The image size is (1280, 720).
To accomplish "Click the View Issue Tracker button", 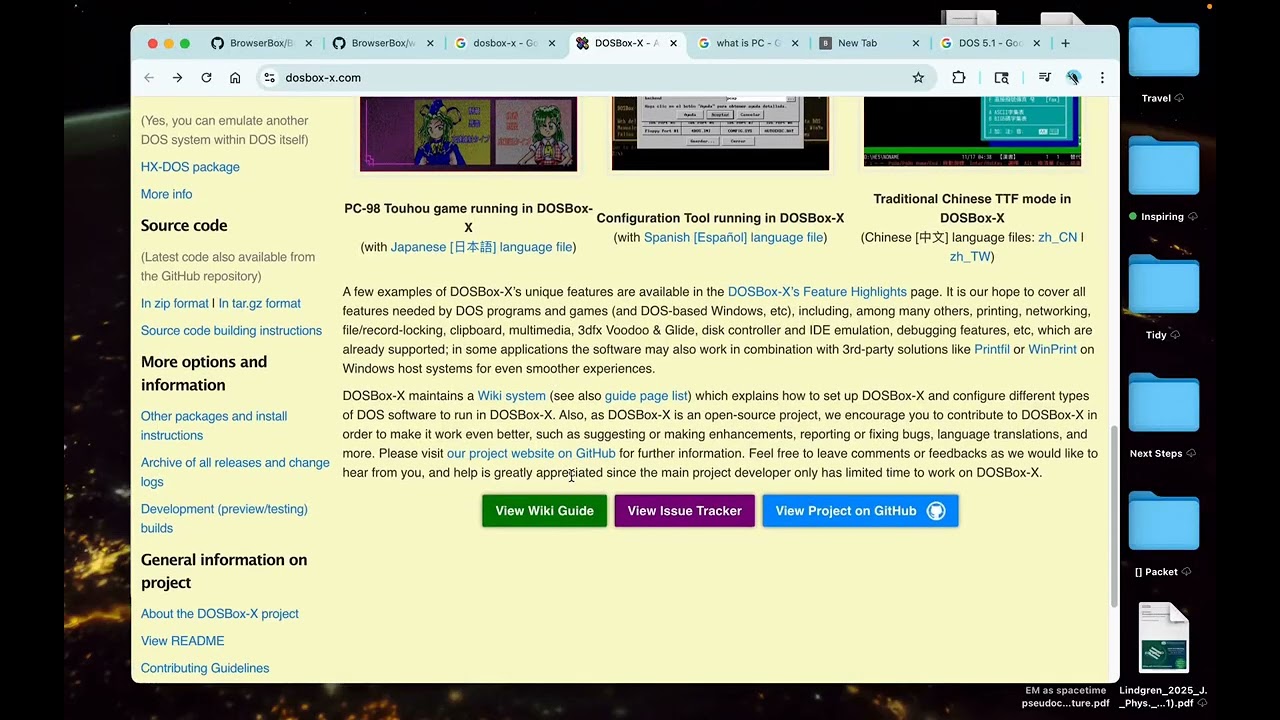I will tap(684, 511).
